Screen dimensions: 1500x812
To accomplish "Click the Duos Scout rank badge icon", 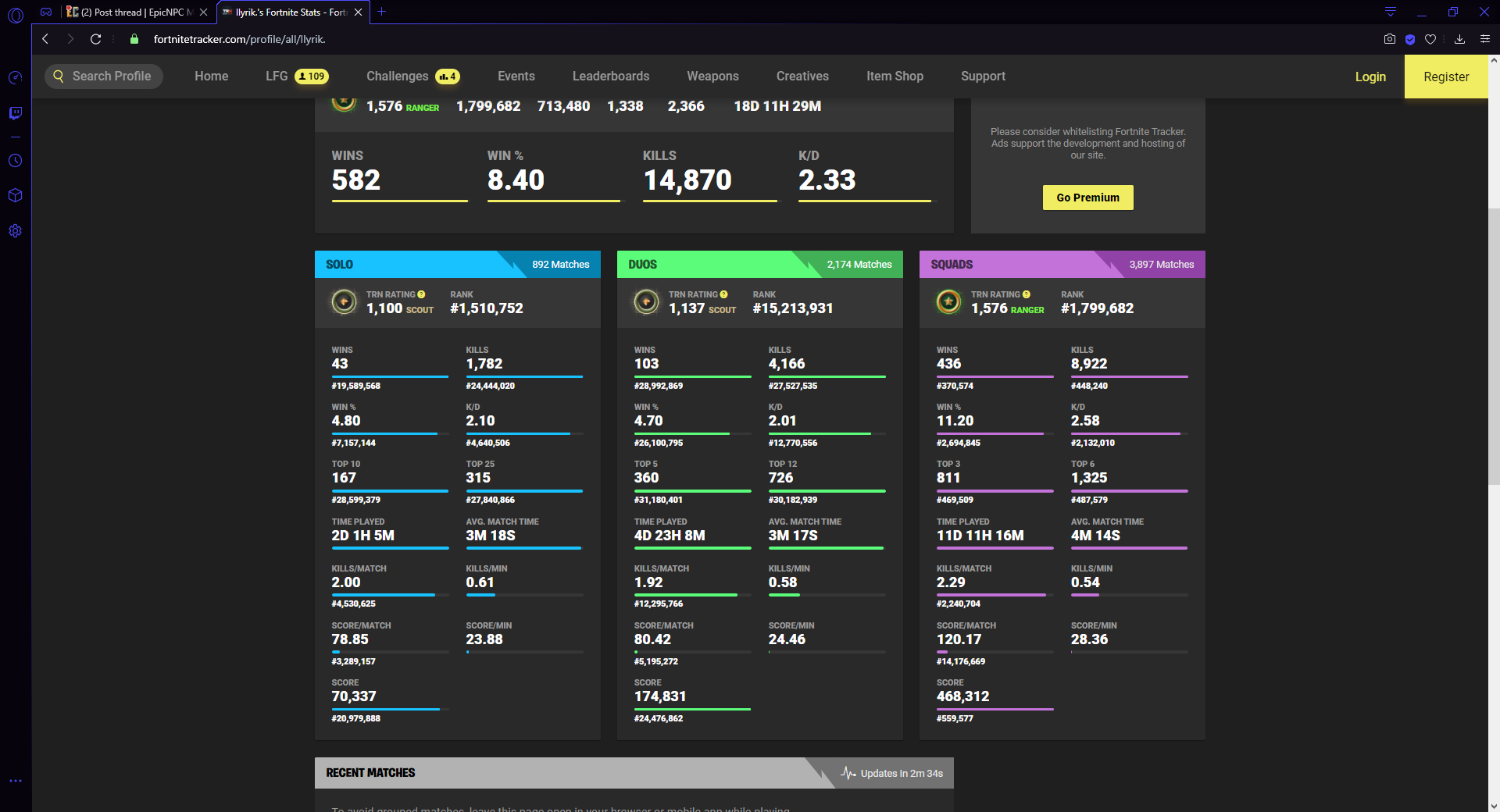I will (646, 301).
